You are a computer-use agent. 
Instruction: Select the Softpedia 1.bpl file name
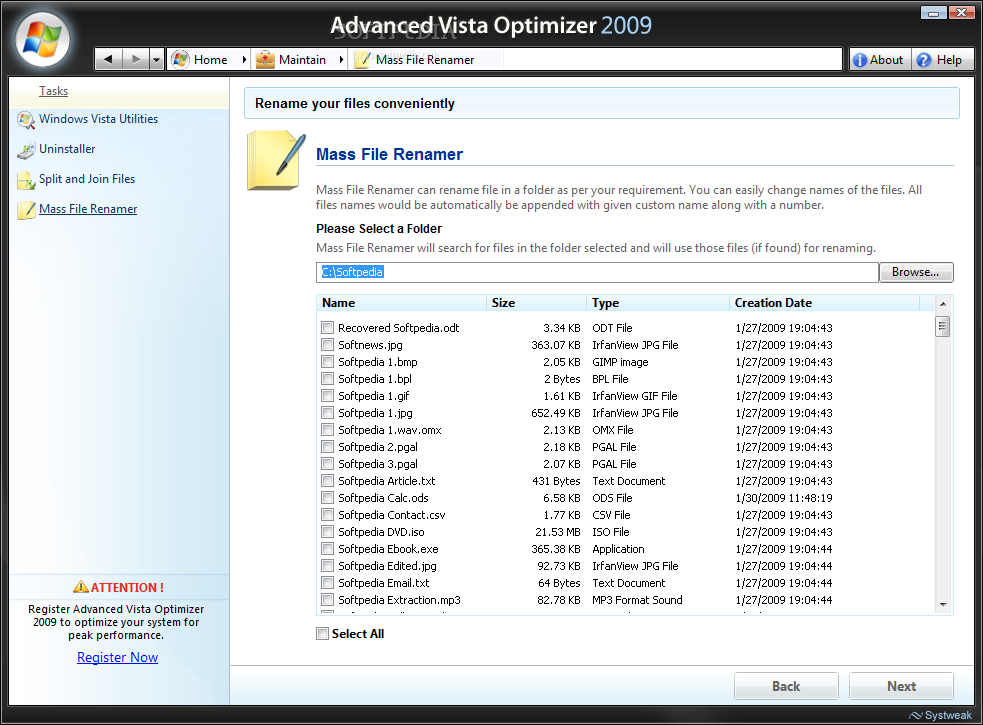coord(375,379)
